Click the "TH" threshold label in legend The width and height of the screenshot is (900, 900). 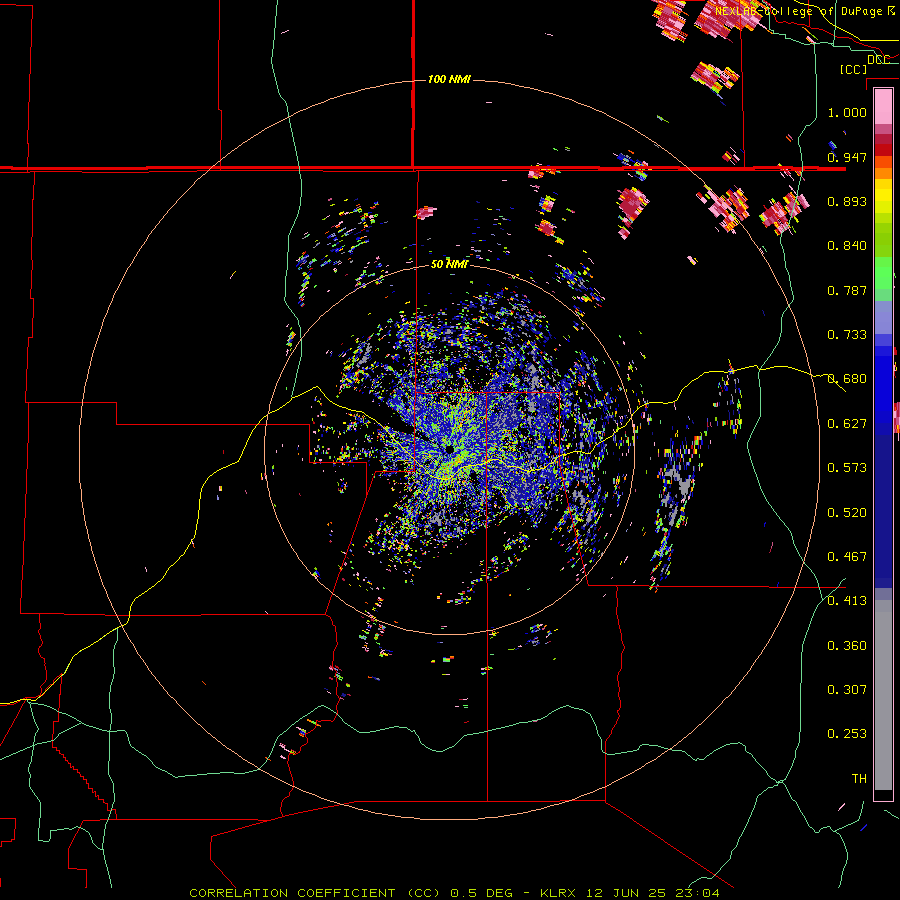pos(859,779)
